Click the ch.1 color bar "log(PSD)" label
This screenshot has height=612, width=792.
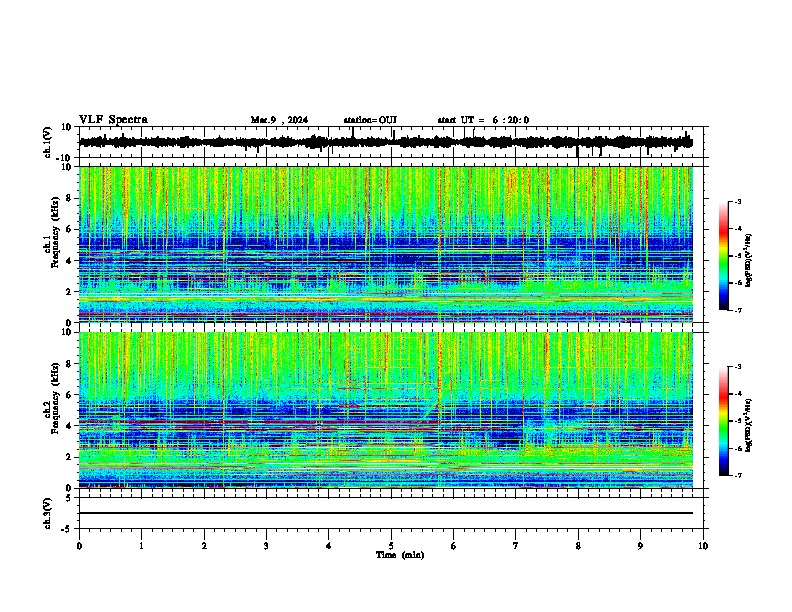point(748,260)
